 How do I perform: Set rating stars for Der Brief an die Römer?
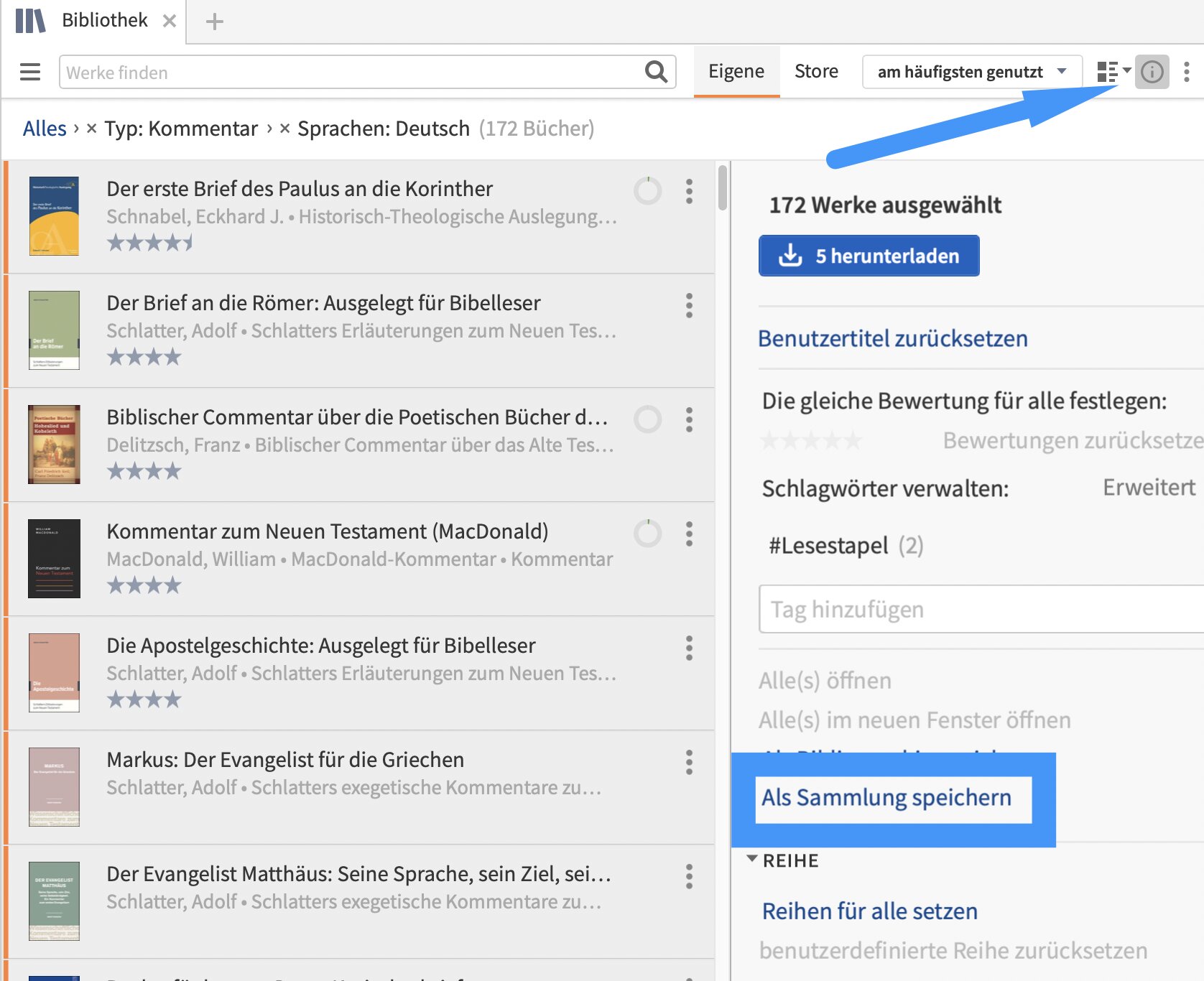pyautogui.click(x=144, y=357)
